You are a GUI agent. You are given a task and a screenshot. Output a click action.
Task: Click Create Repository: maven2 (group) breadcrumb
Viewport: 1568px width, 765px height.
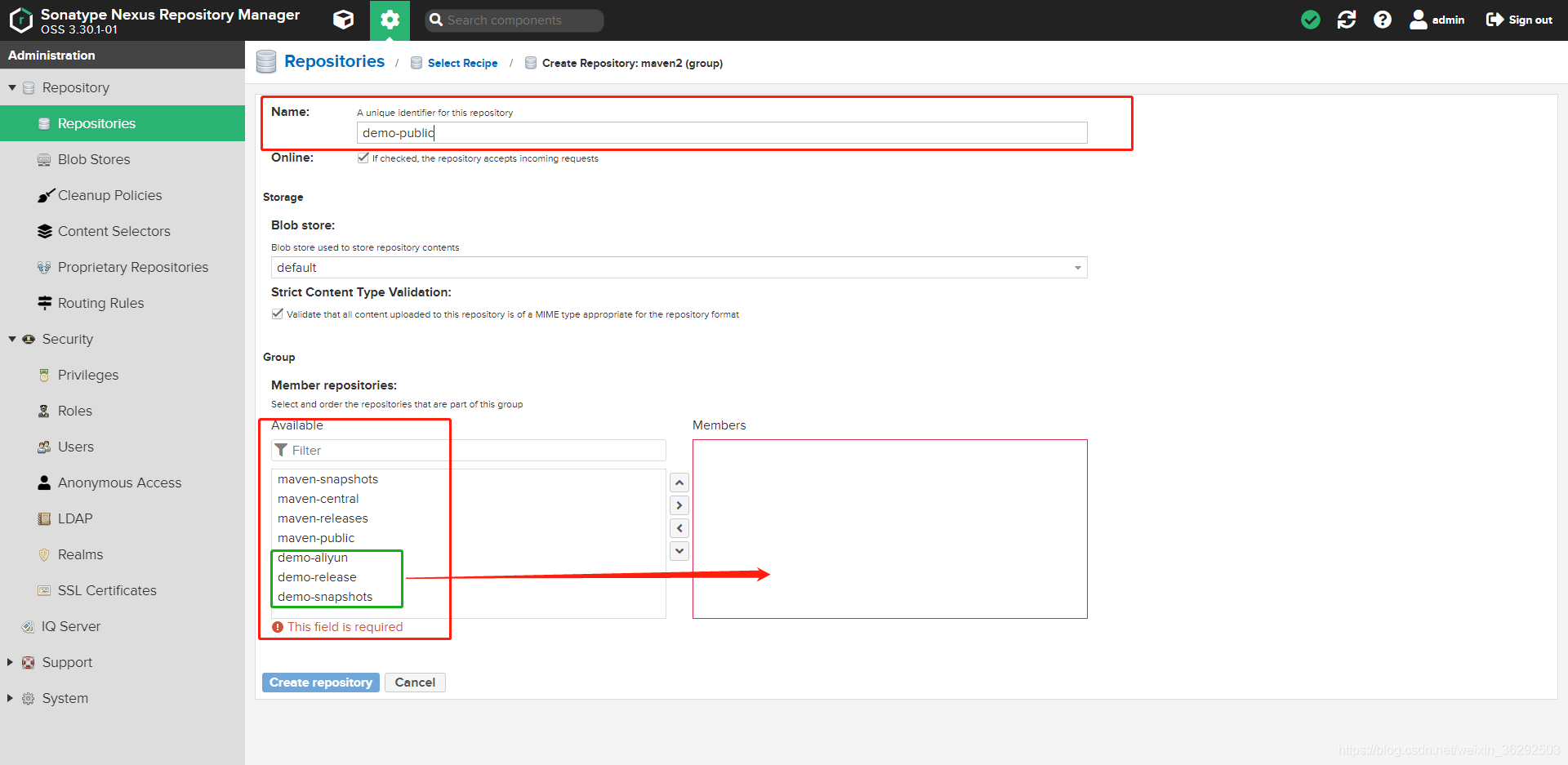[x=632, y=63]
